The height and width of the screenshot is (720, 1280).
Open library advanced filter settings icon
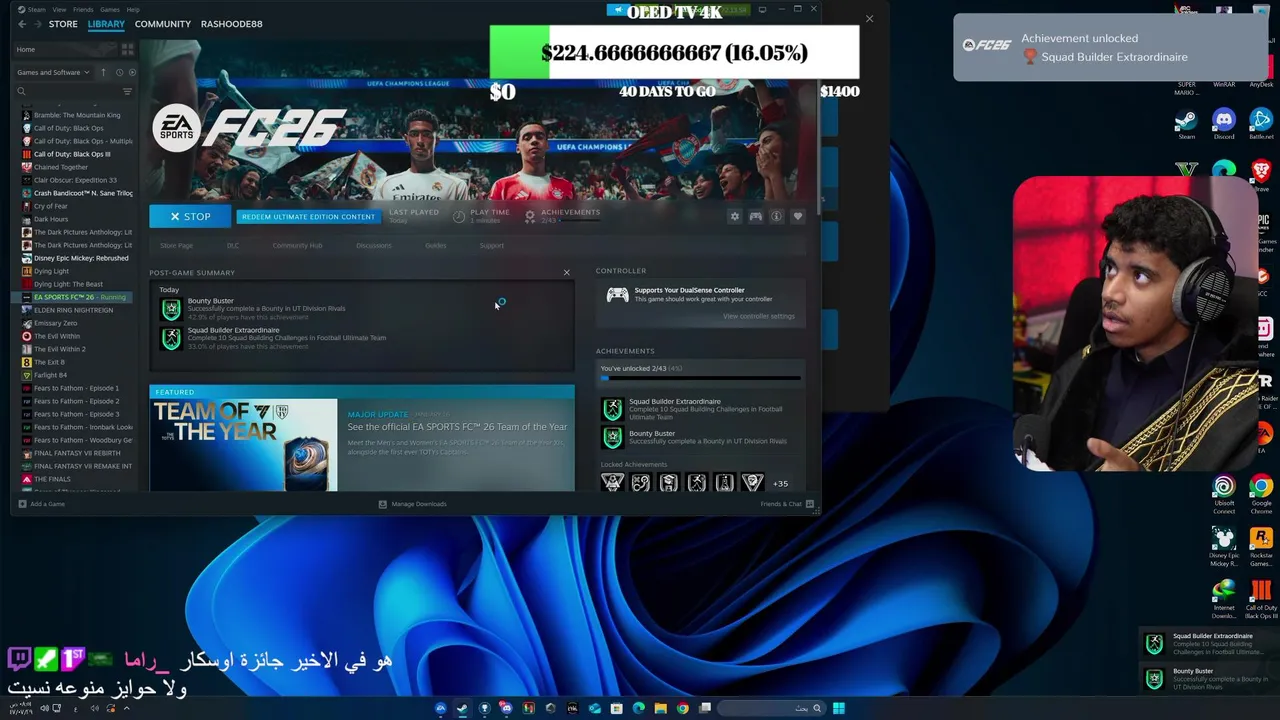(127, 91)
